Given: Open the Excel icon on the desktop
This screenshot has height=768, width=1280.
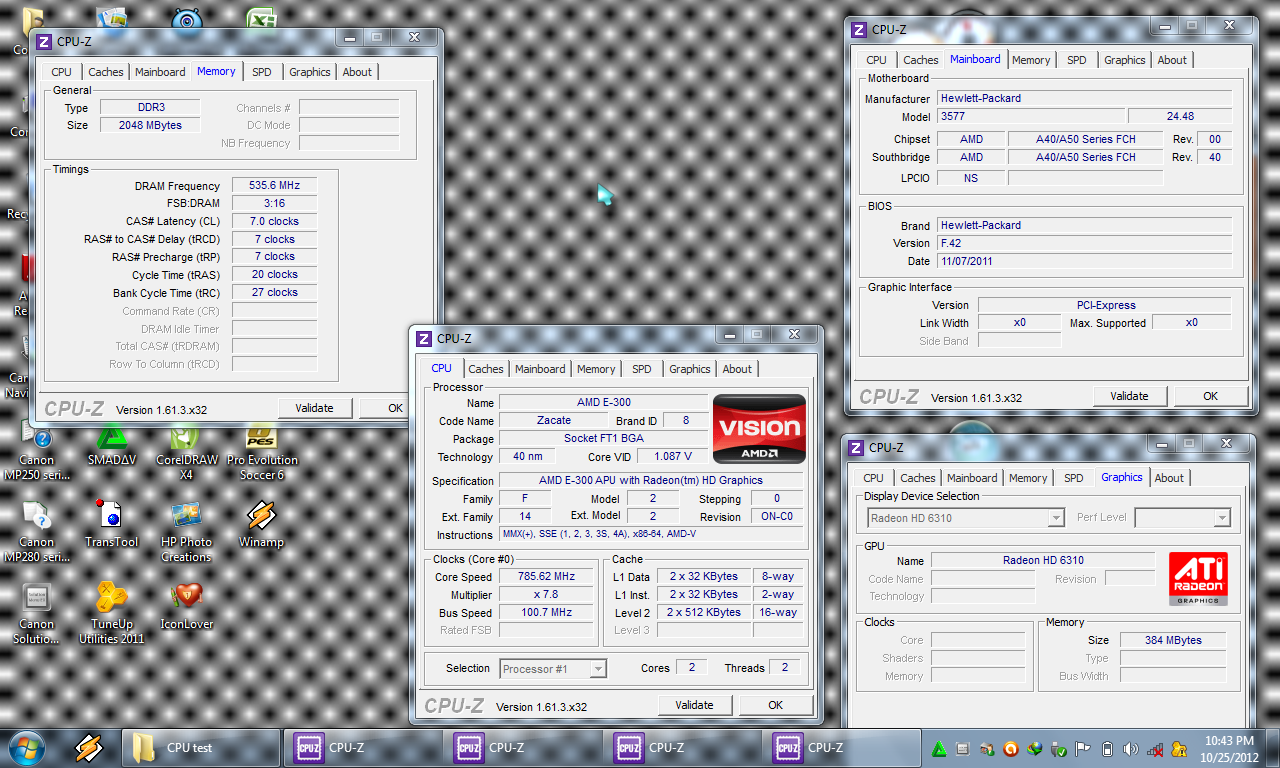Looking at the screenshot, I should click(261, 18).
